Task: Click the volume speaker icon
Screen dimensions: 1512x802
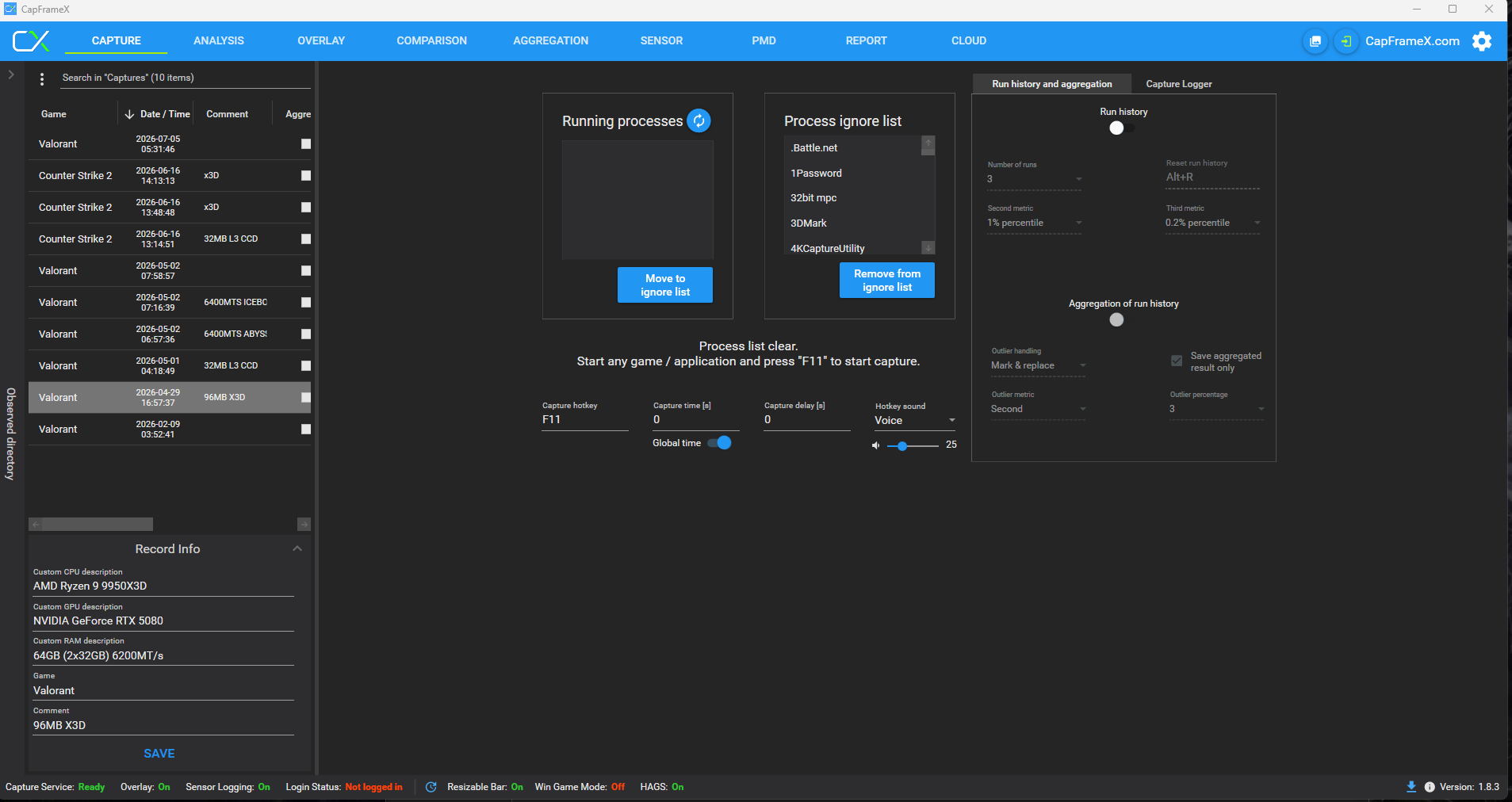Action: (875, 445)
